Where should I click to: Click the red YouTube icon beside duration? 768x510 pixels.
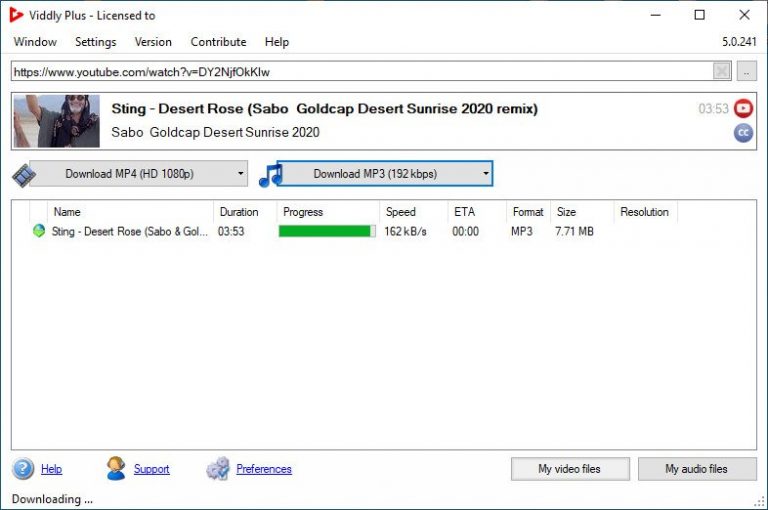tap(743, 108)
